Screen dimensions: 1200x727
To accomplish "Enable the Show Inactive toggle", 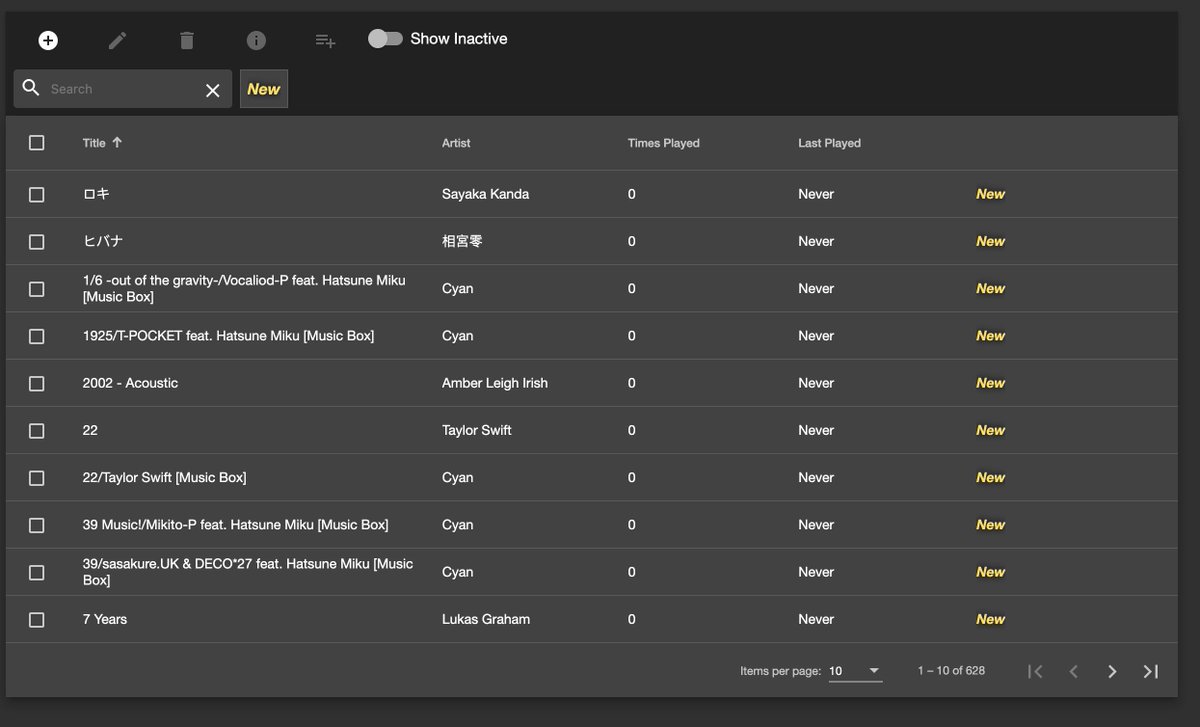I will (x=383, y=37).
